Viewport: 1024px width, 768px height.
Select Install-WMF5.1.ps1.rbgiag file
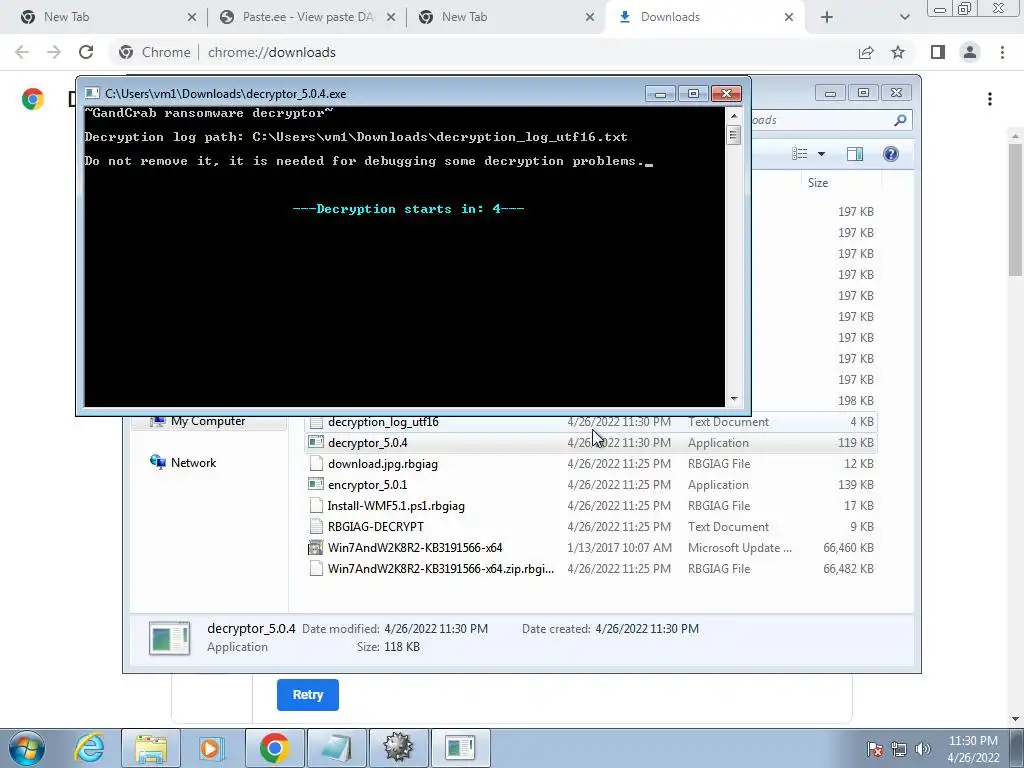591,505
